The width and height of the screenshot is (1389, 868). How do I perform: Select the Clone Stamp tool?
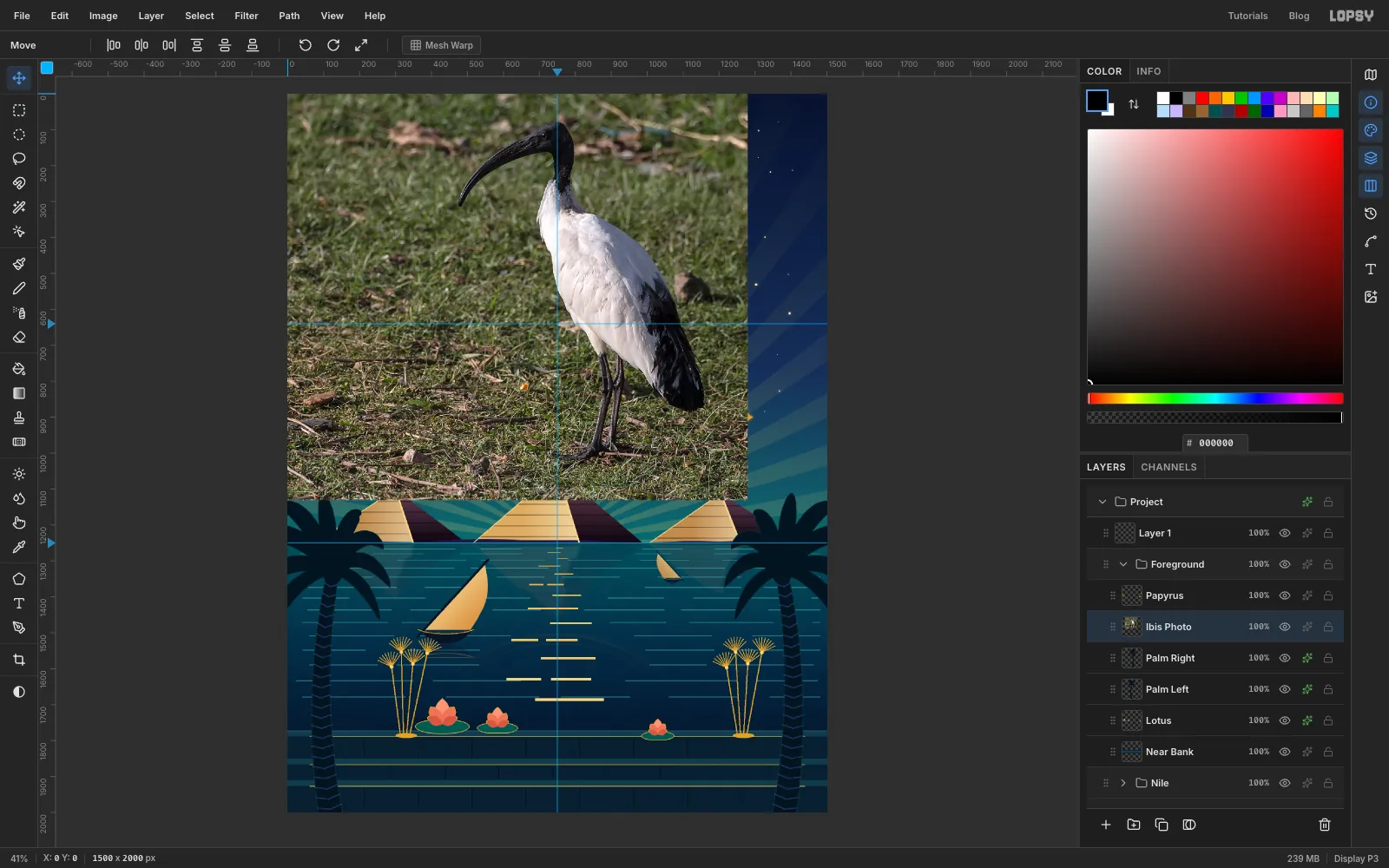[18, 418]
